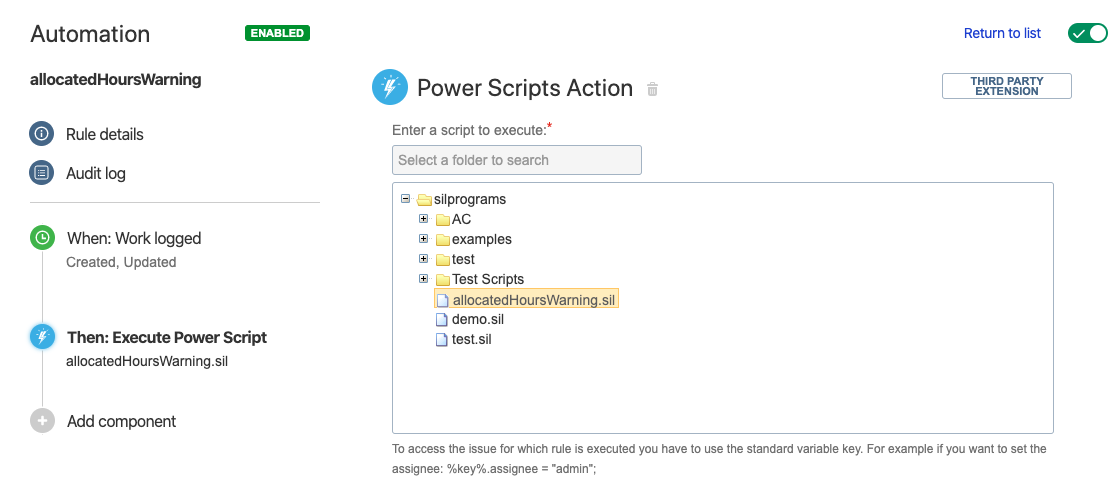
Task: Click the plus icon for Add component
Action: point(42,420)
